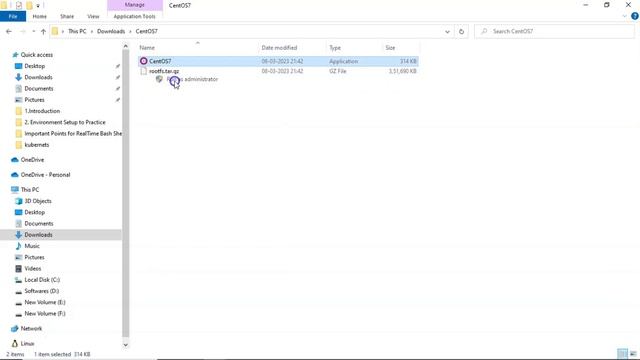Open pinned Desktop under Quick access
Viewport: 640px width, 360px height.
coord(35,66)
